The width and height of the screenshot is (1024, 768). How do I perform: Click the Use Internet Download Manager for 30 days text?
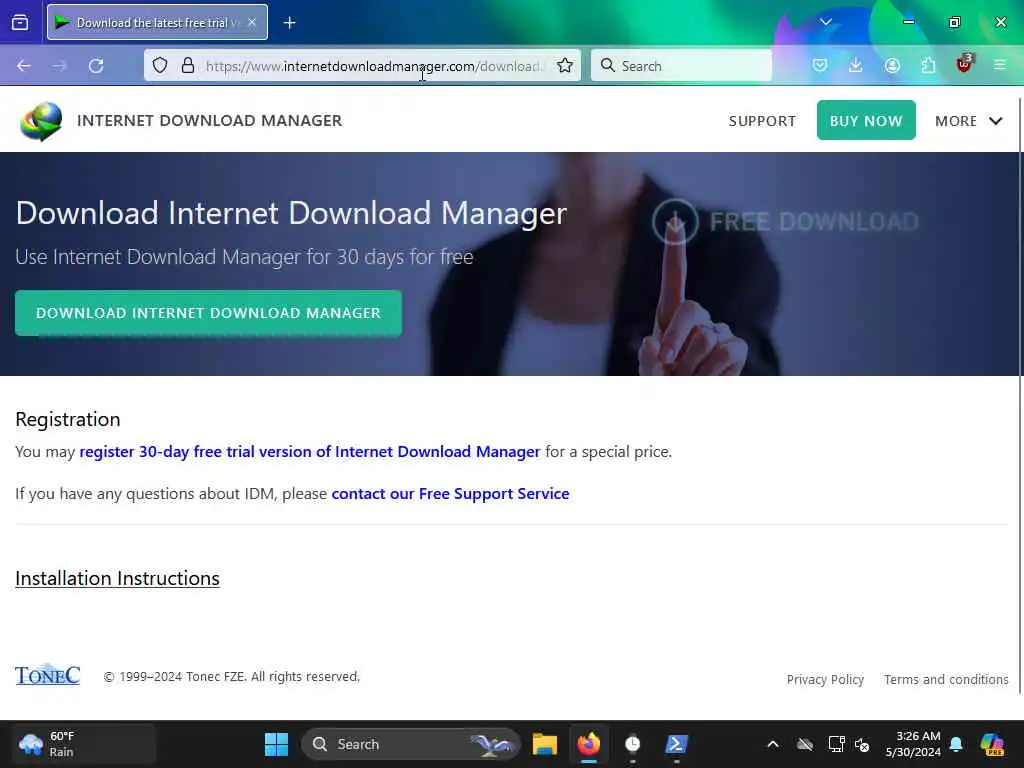click(244, 257)
